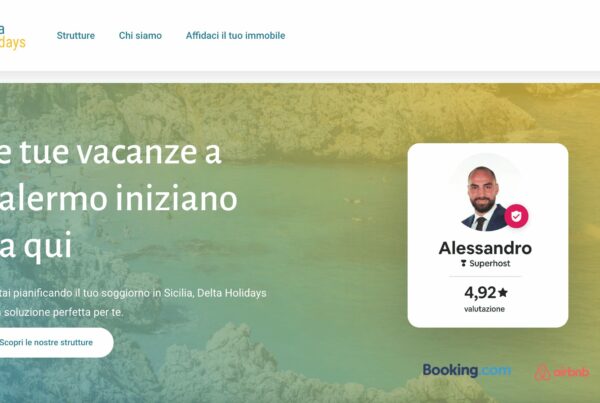This screenshot has width=600, height=403.
Task: Click the 'alermo iniziano' headline line
Action: click(118, 199)
